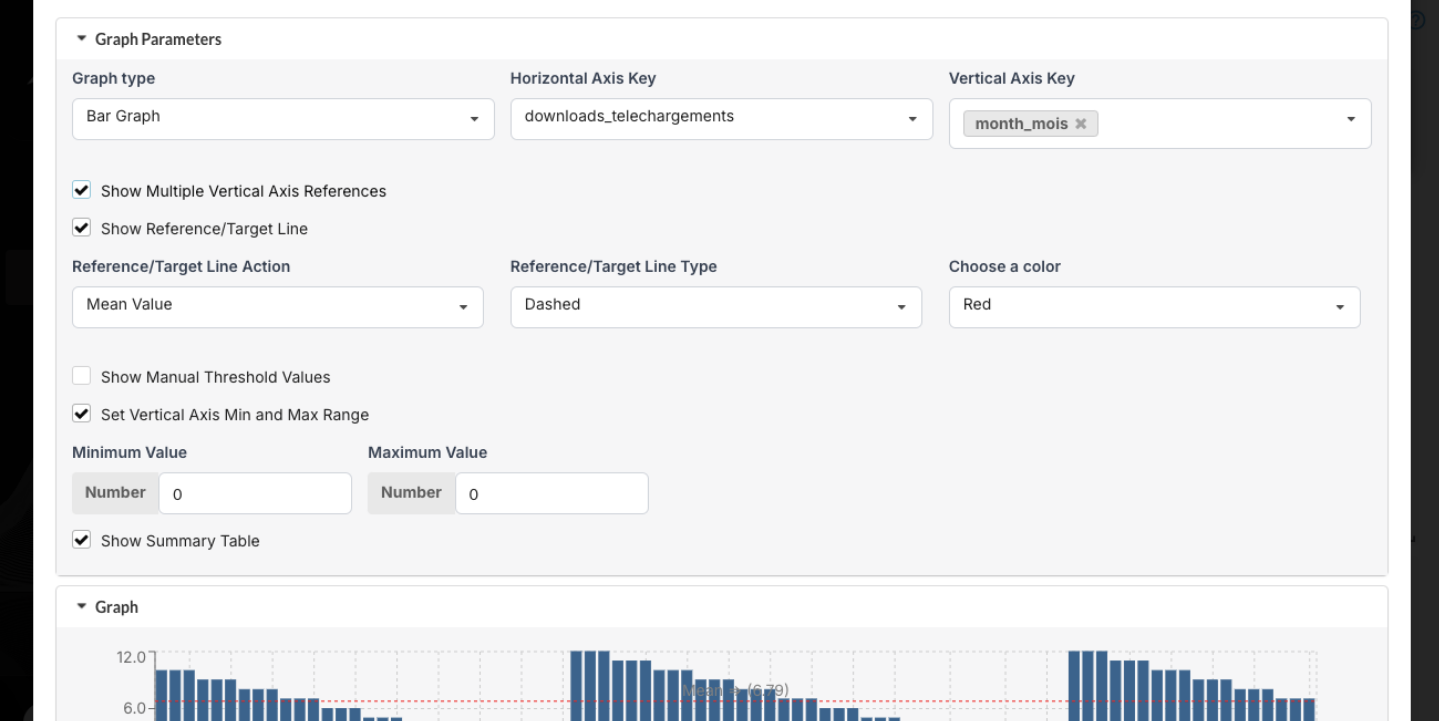
Task: Collapse the Graph Parameters section
Action: [x=80, y=38]
